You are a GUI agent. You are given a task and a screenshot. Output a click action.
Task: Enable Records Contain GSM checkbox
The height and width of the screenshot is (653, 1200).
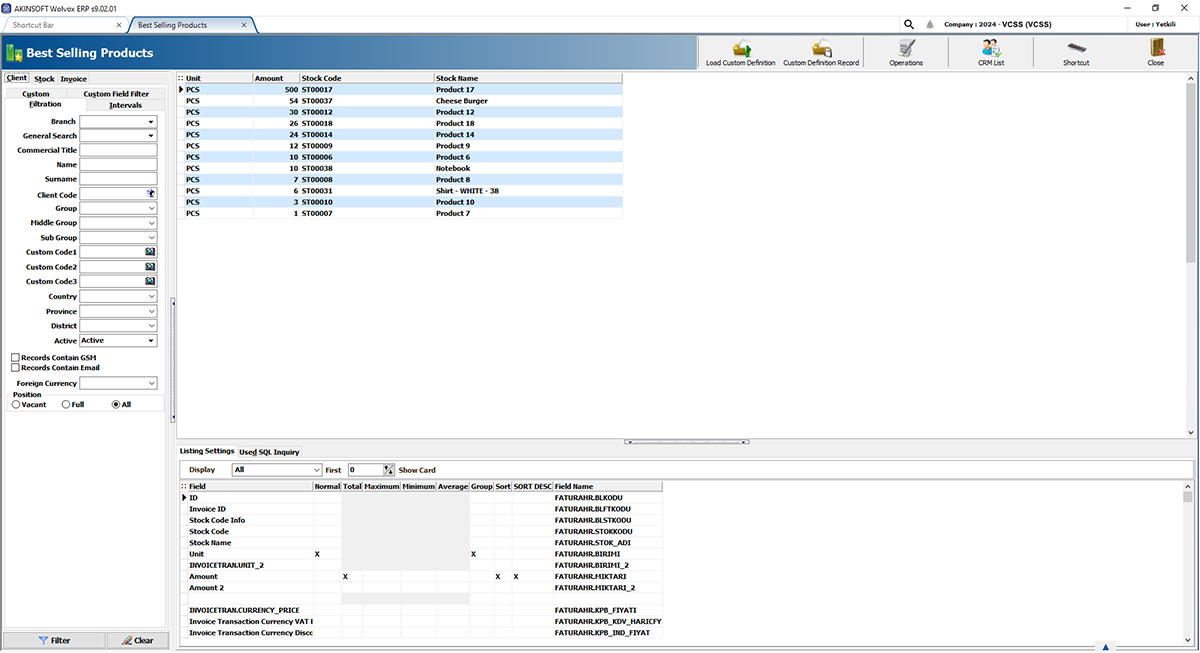click(x=15, y=357)
